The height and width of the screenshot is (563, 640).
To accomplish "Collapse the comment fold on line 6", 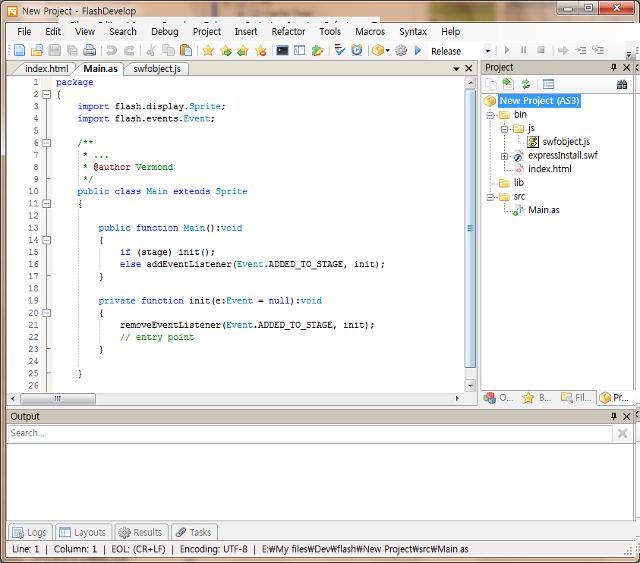I will 47,143.
